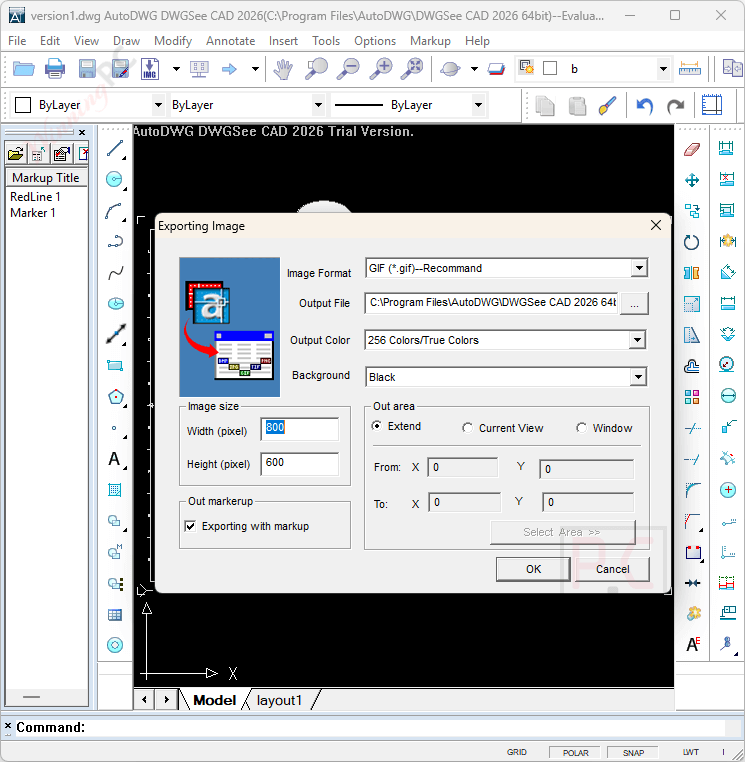Open the lineweight ByLayer dropdown
This screenshot has width=745, height=762.
478,105
